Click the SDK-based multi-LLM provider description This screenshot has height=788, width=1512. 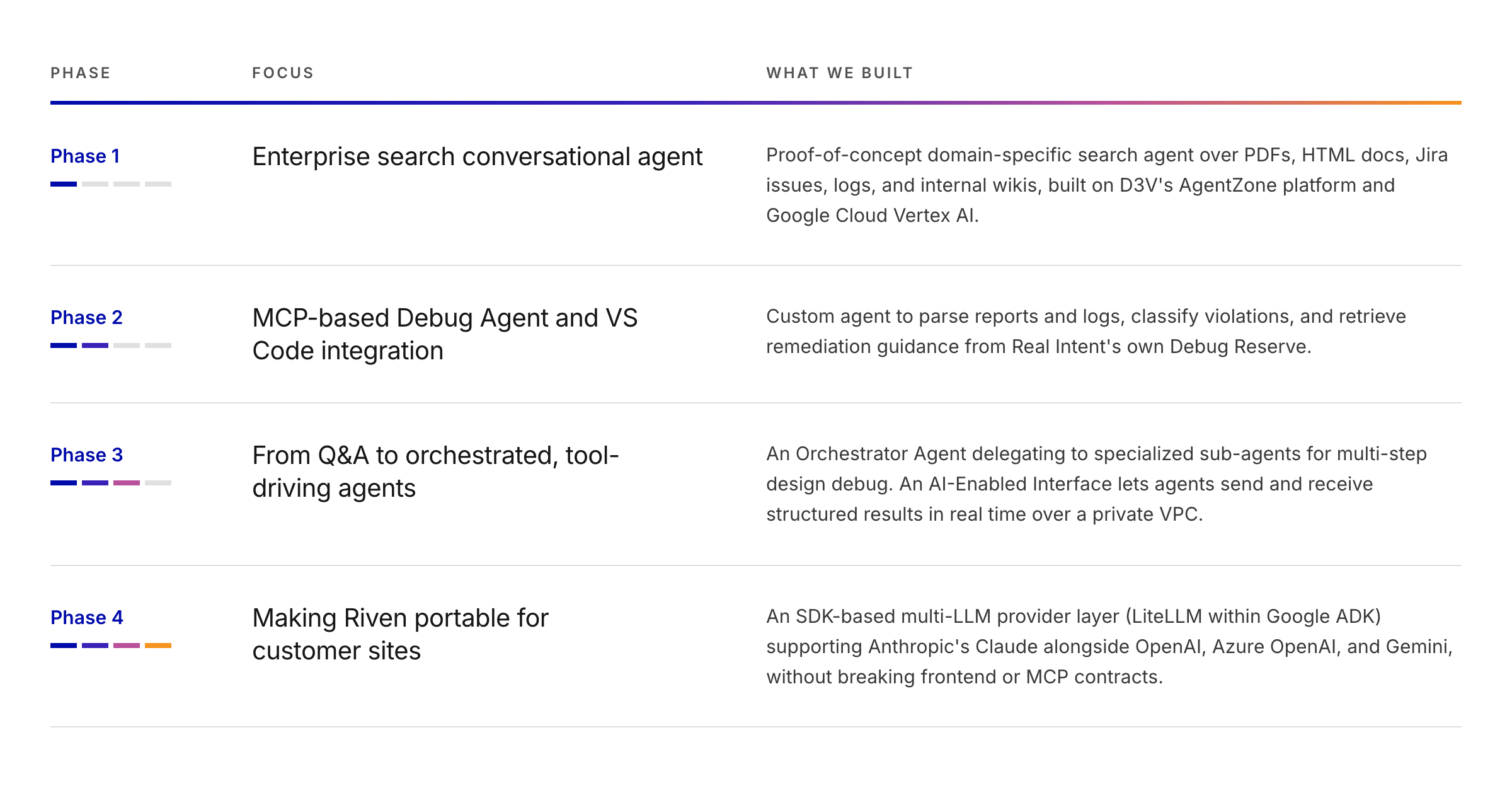[x=1109, y=647]
